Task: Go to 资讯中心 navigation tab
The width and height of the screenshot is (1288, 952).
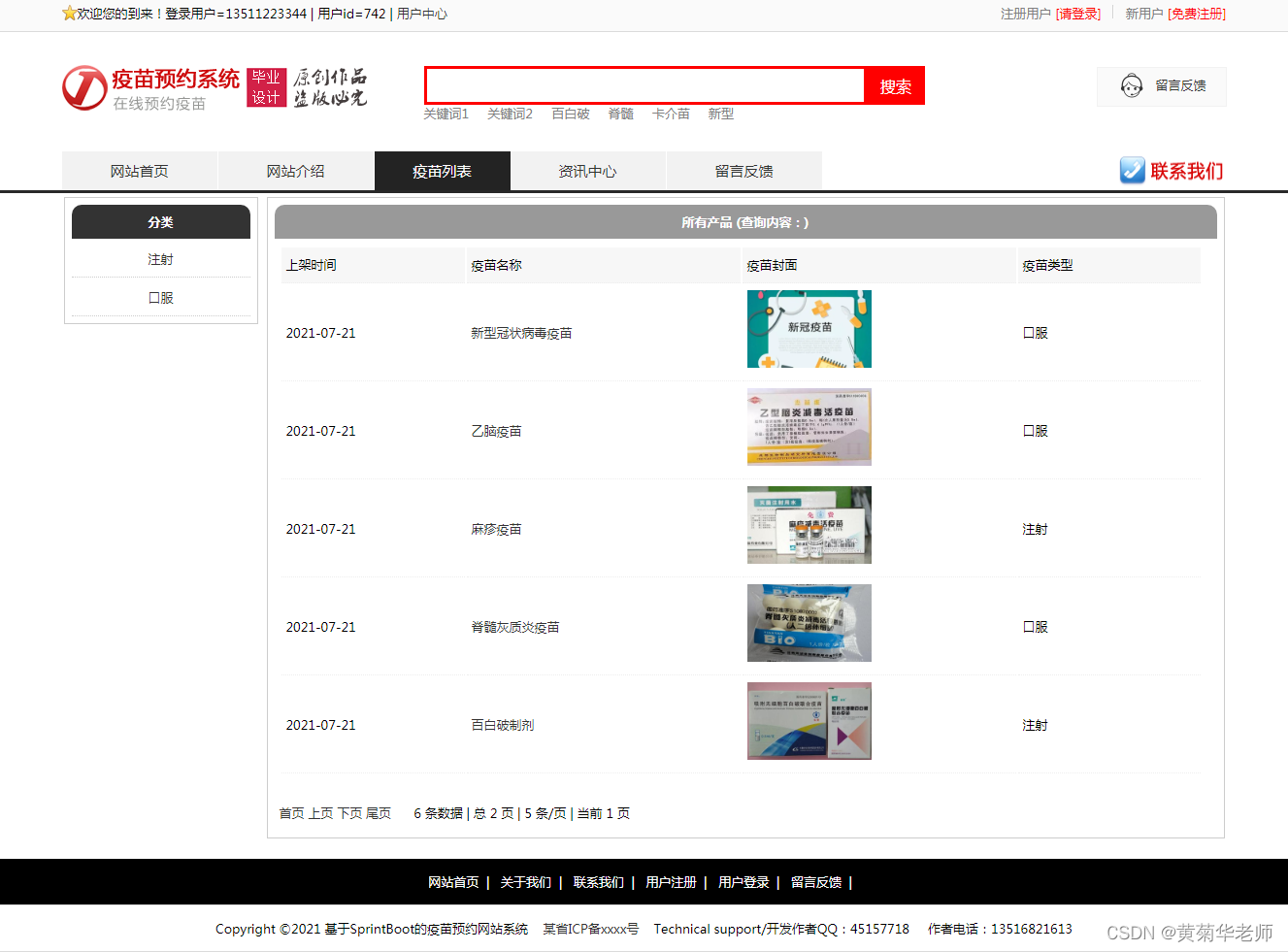Action: [588, 171]
